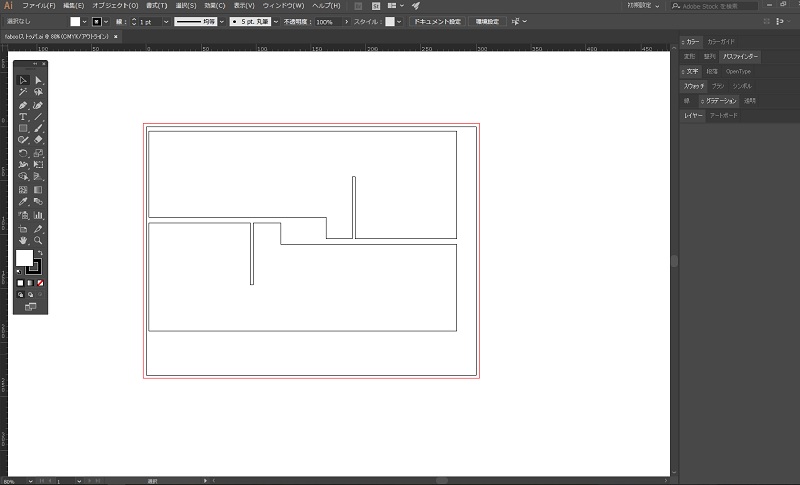Open the オブジェクト(O) menu
800x485 pixels.
115,6
